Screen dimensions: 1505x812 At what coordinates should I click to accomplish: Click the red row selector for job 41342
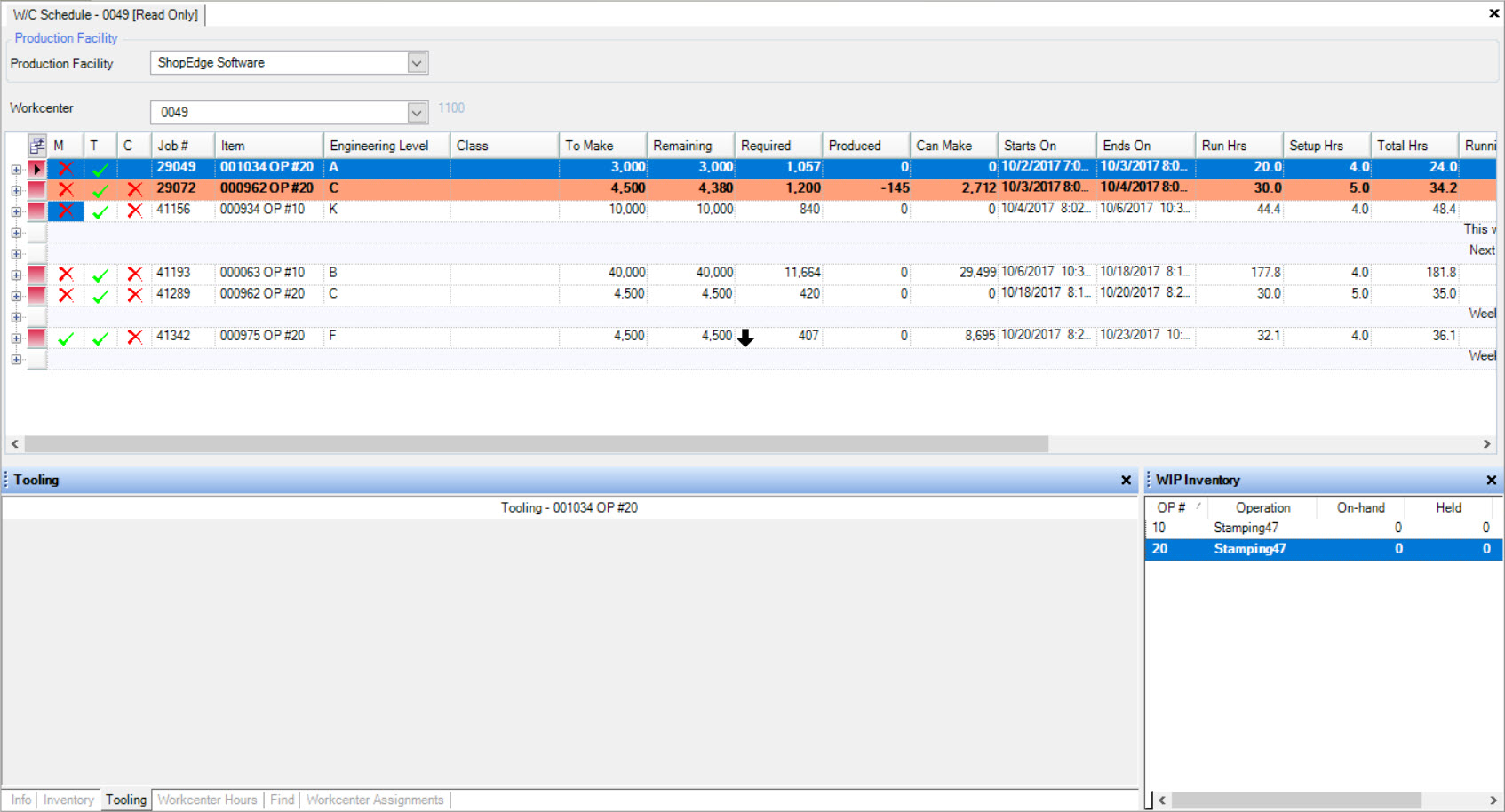tap(36, 337)
